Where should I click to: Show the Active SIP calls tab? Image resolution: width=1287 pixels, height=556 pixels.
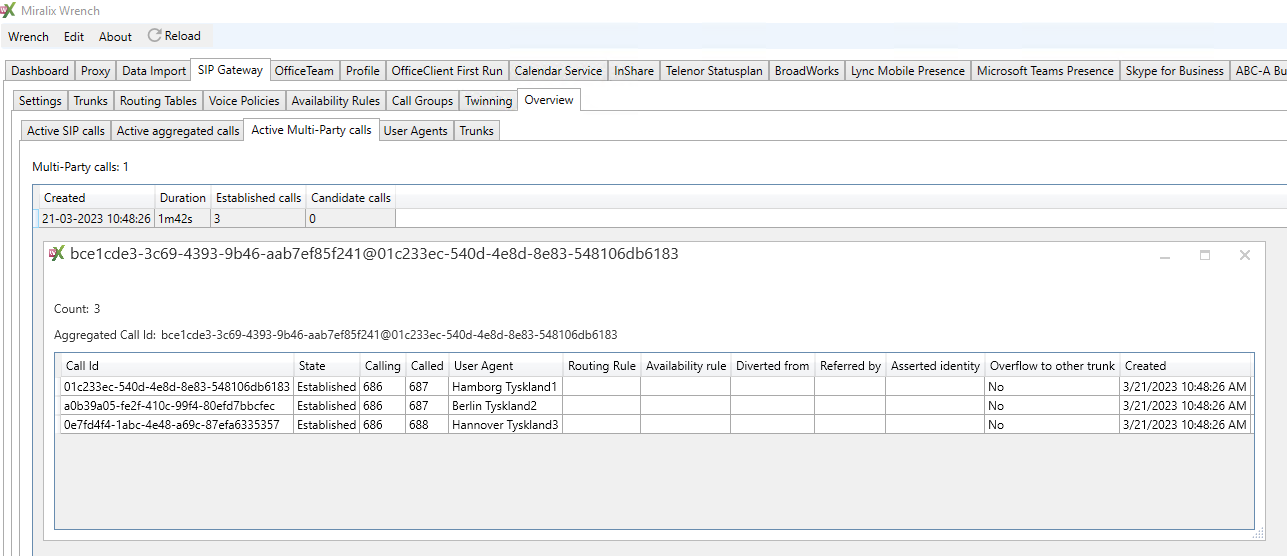tap(66, 131)
